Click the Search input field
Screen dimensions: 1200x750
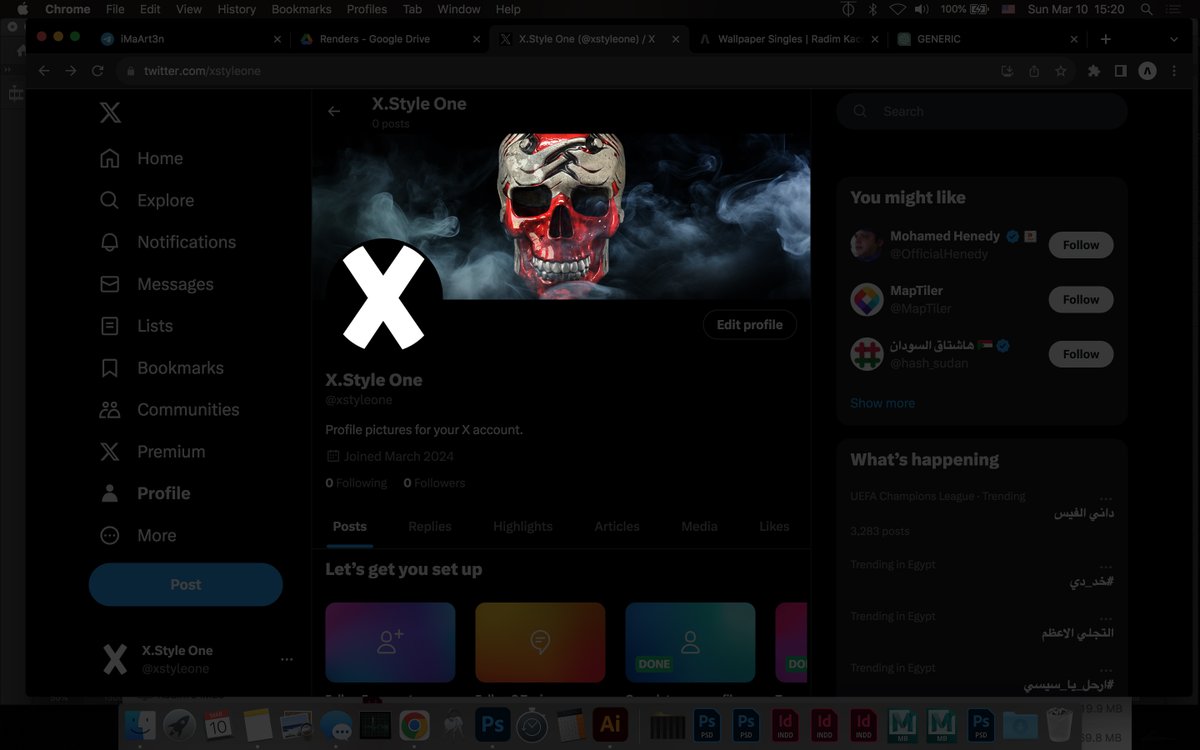point(982,111)
